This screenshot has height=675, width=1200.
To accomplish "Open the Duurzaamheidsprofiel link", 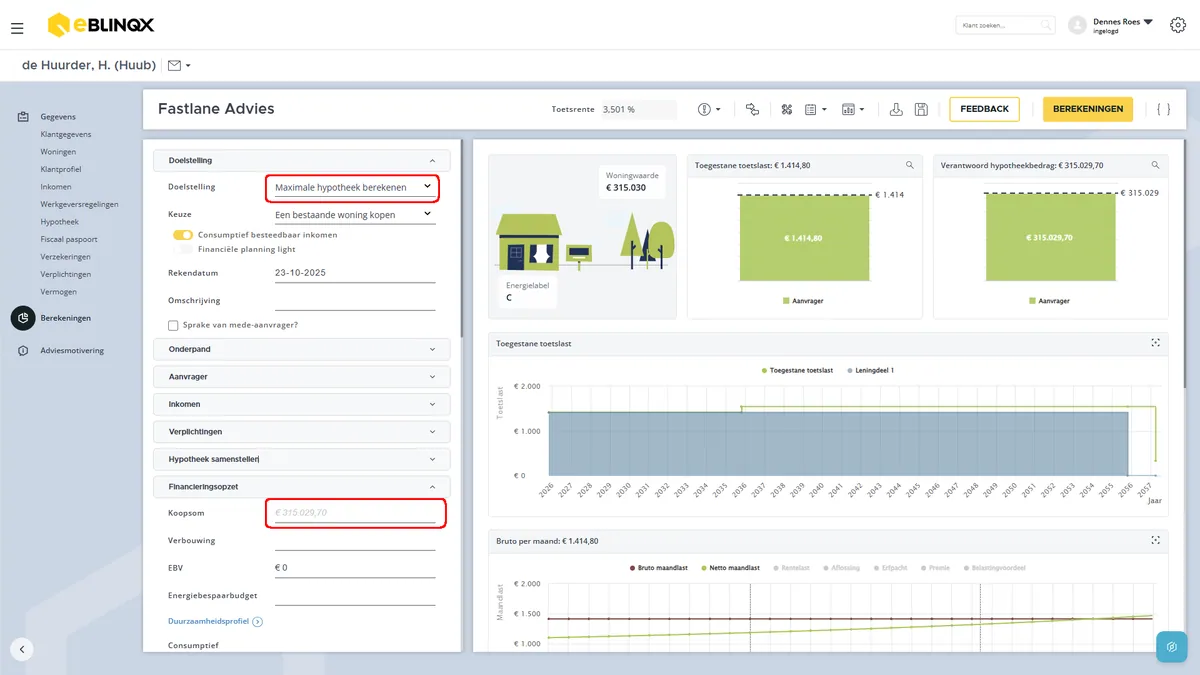I will (x=208, y=622).
